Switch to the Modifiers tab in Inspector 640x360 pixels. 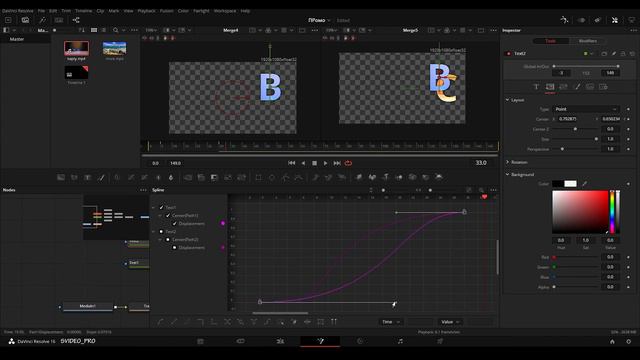[x=588, y=41]
